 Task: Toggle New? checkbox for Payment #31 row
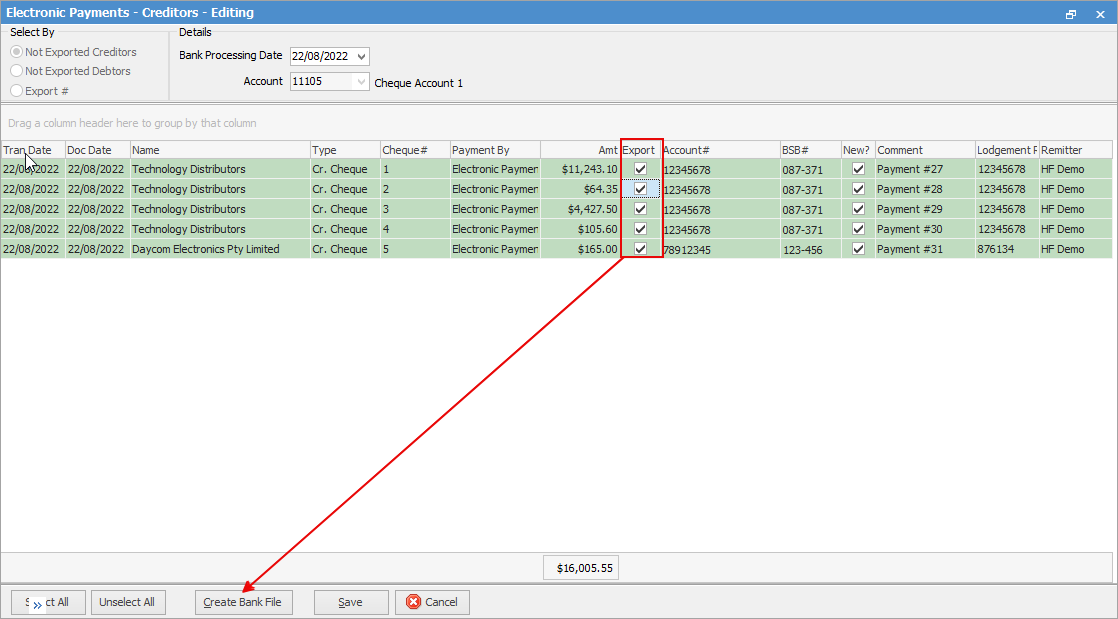point(858,249)
